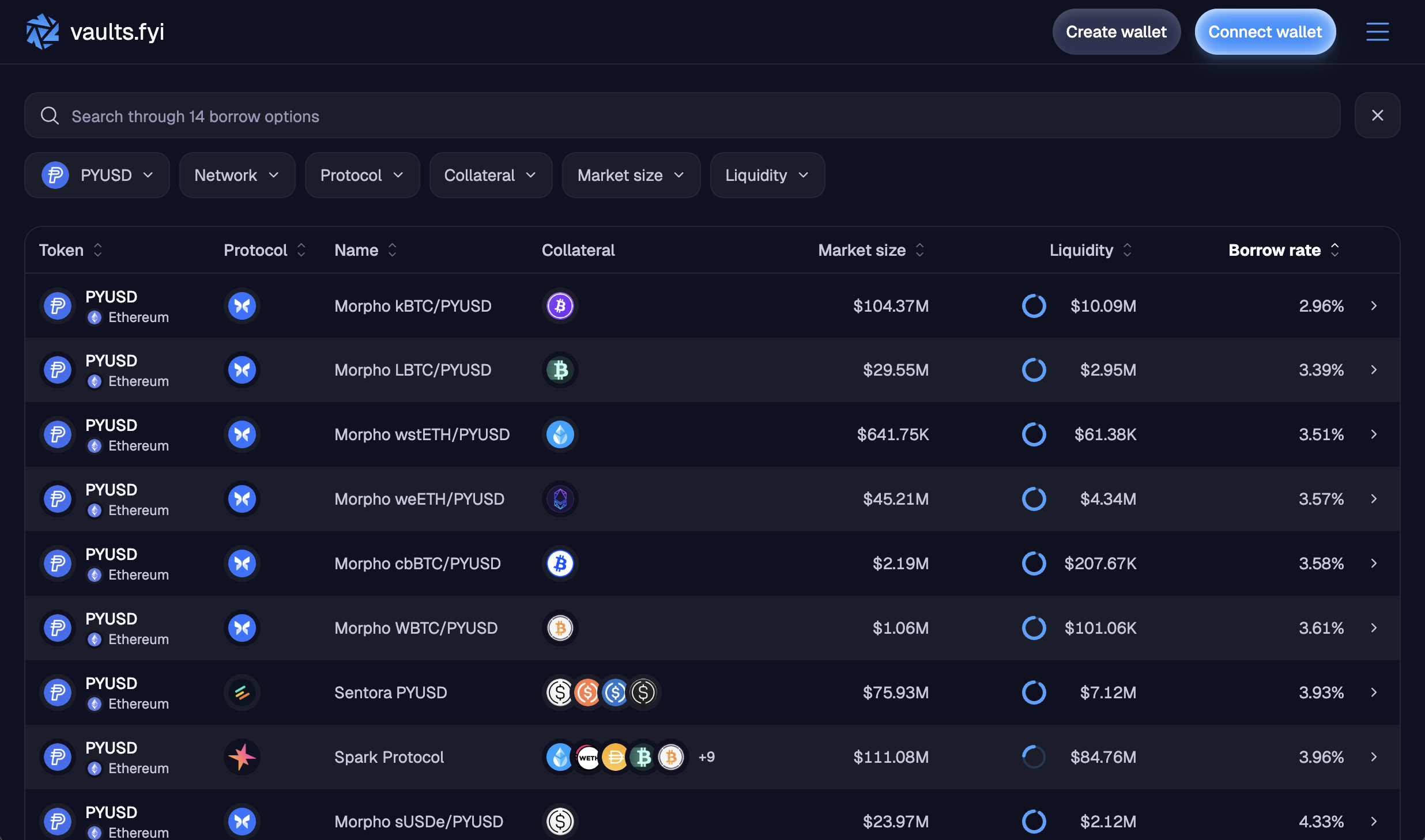Expand the Sentora PYUSD row chevron

pos(1374,693)
